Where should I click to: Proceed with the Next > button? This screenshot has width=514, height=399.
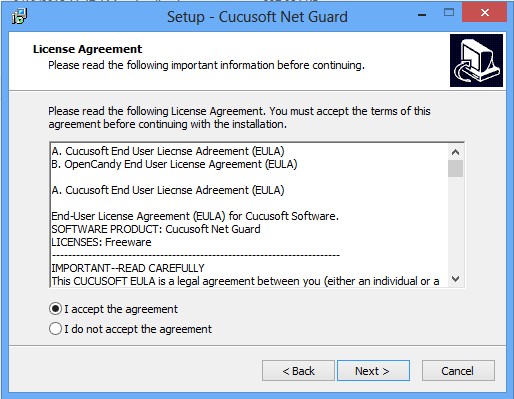pyautogui.click(x=373, y=370)
